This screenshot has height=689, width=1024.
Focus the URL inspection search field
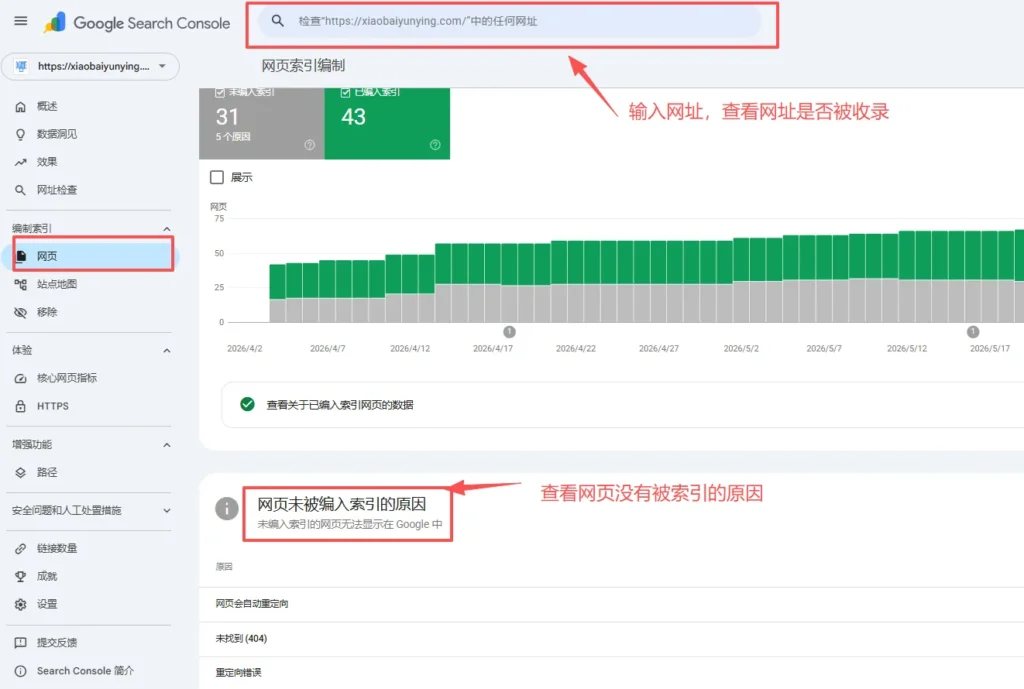pyautogui.click(x=509, y=22)
